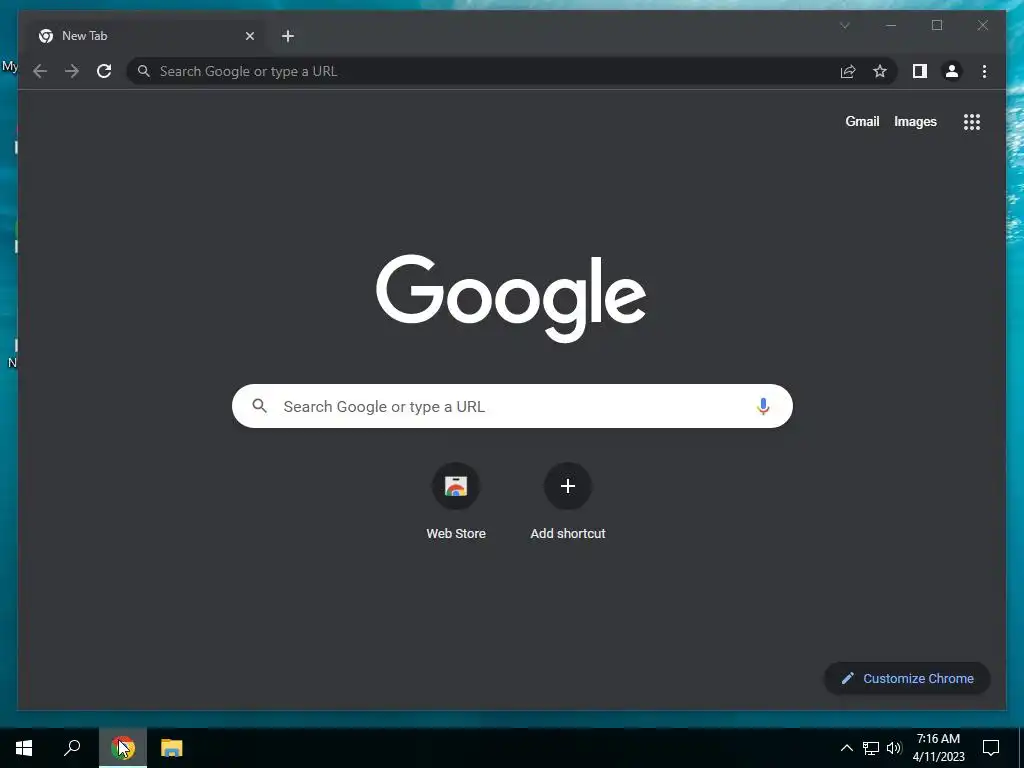Open the Chrome three-dot menu
Screen dimensions: 1024x768
coord(984,71)
